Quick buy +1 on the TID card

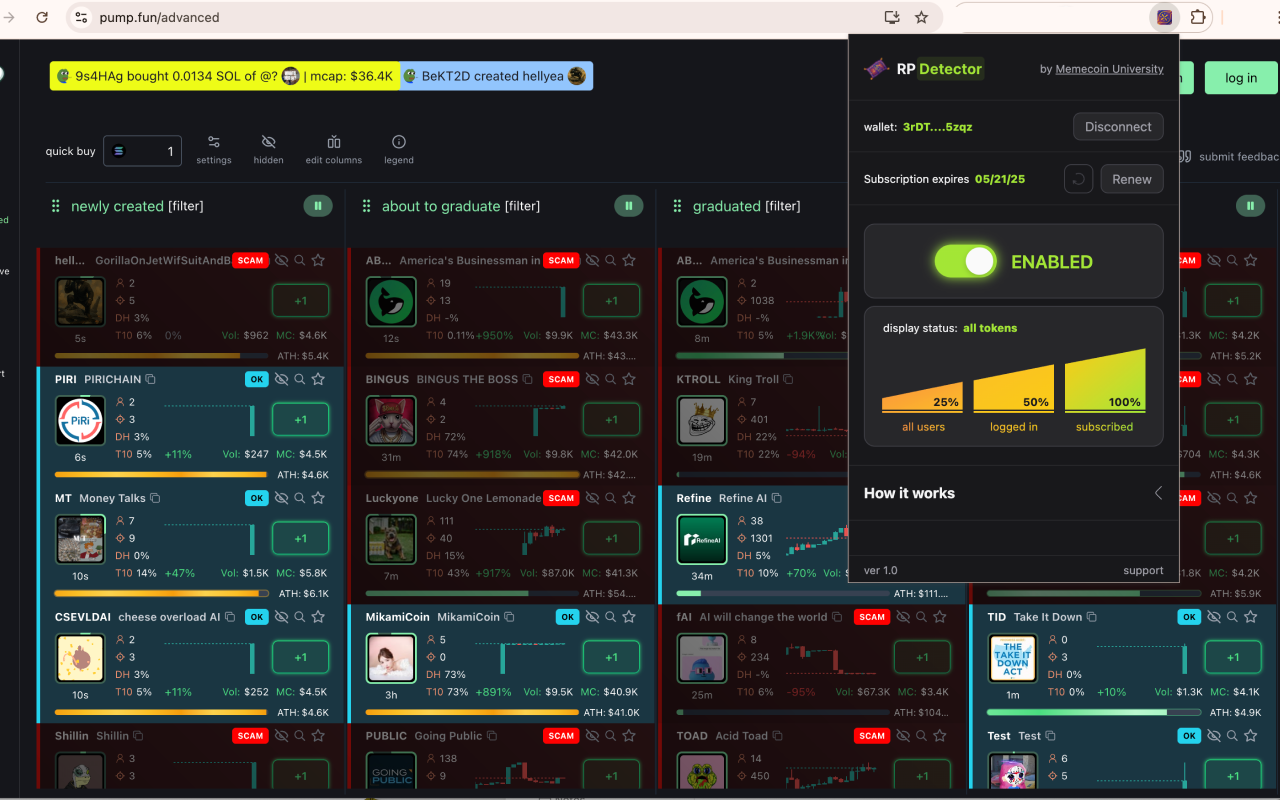point(1233,657)
